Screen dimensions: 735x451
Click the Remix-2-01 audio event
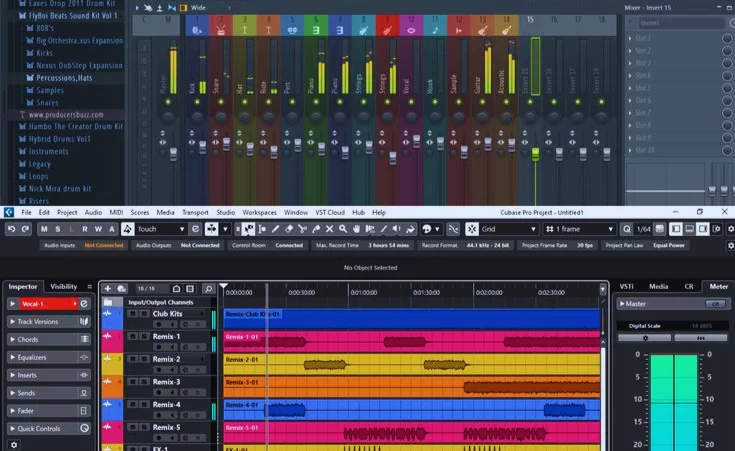coord(412,364)
